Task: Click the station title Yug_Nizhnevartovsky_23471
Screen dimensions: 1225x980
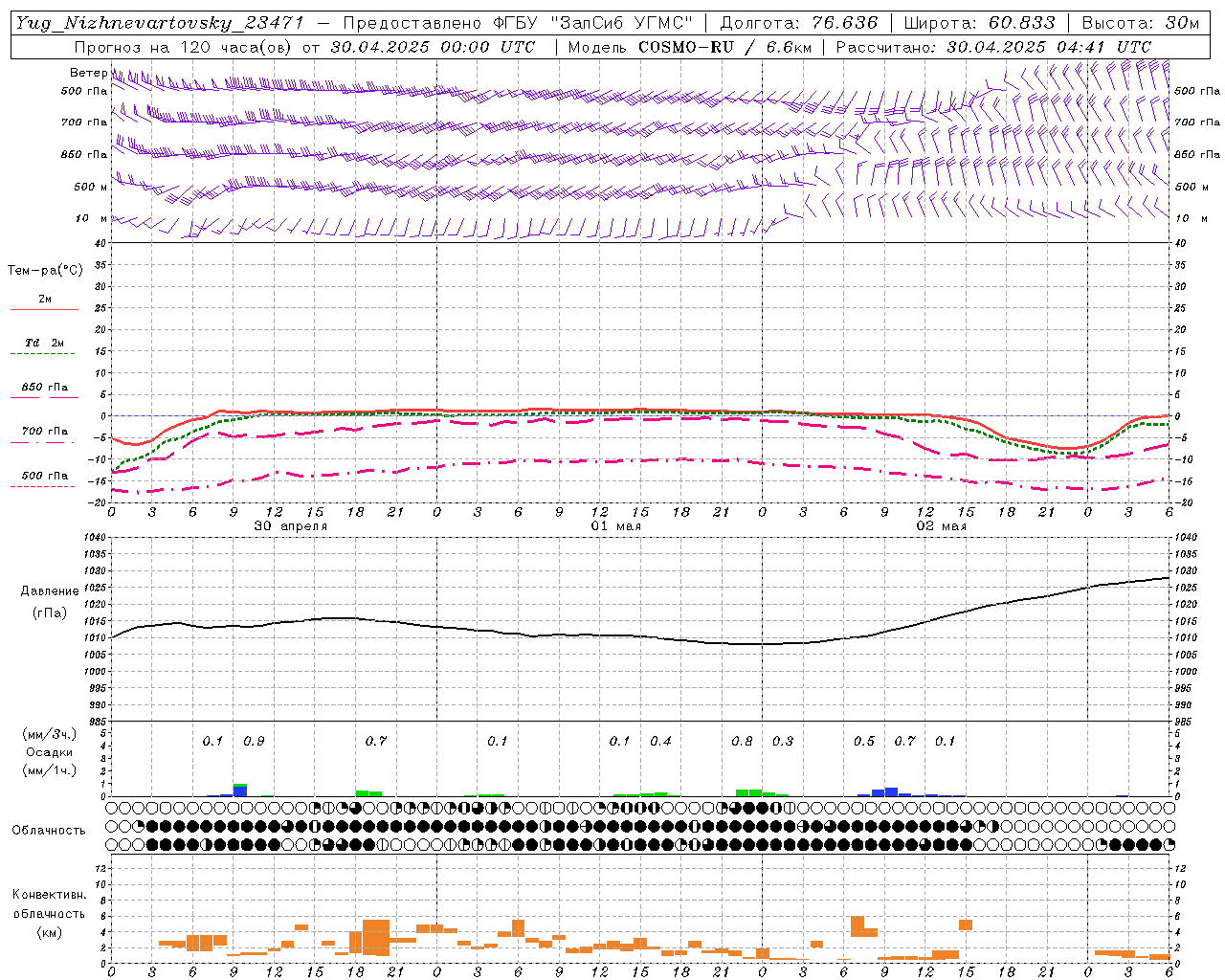Action: pyautogui.click(x=160, y=23)
